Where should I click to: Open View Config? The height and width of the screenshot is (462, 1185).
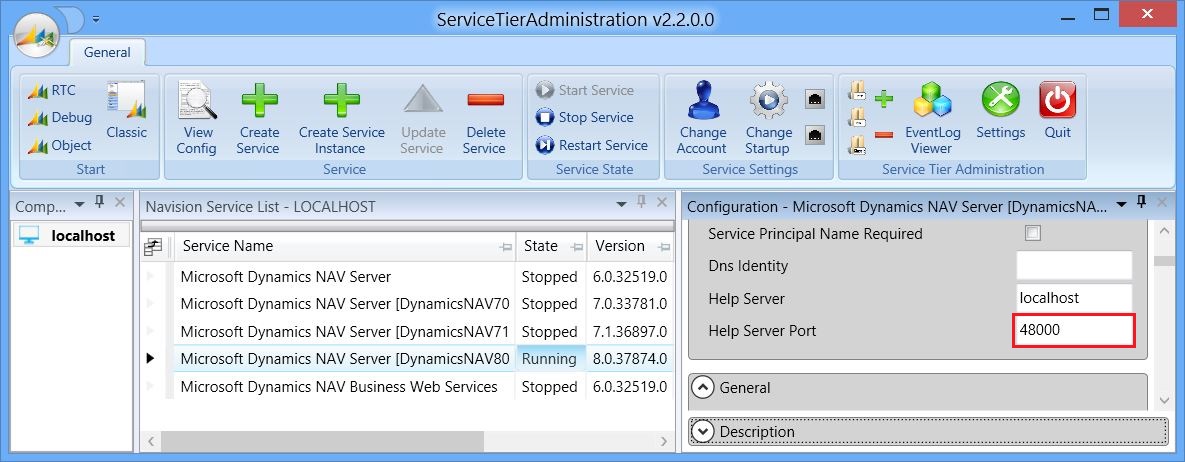tap(196, 118)
